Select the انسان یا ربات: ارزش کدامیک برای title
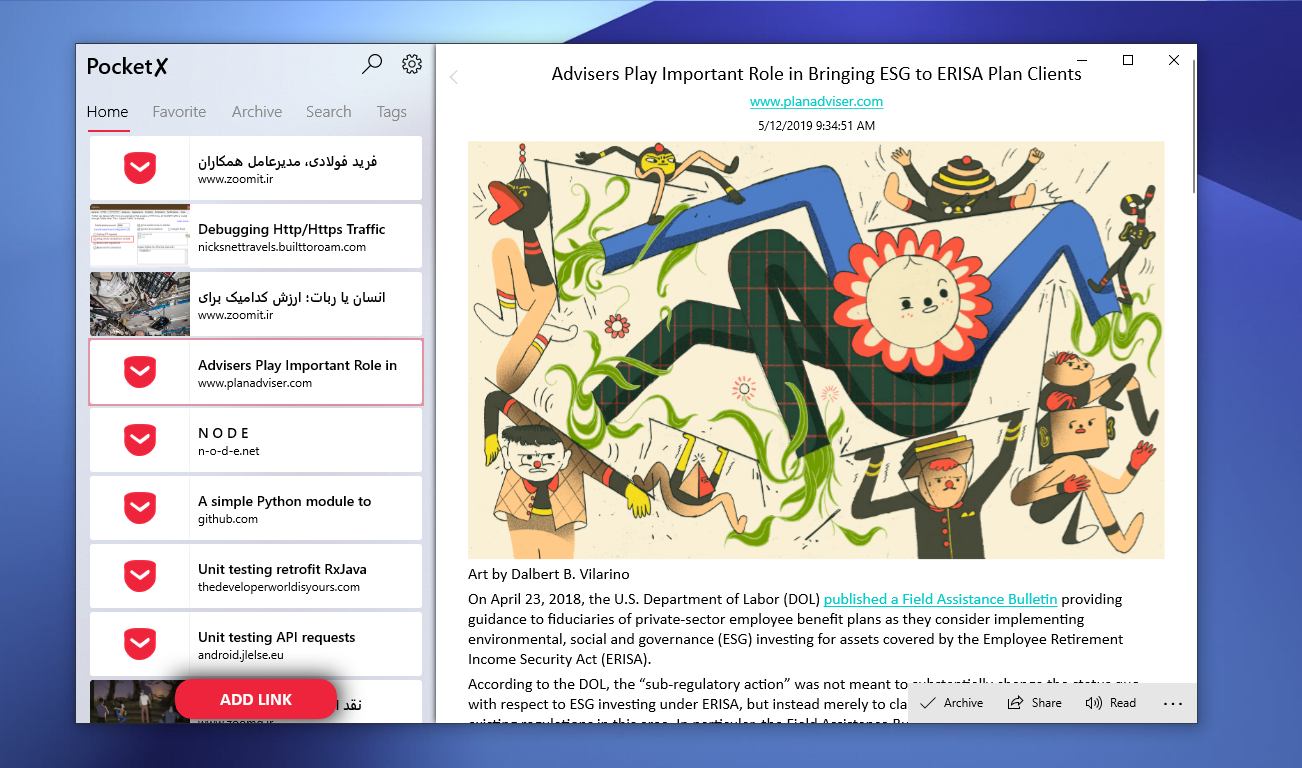 tap(291, 297)
